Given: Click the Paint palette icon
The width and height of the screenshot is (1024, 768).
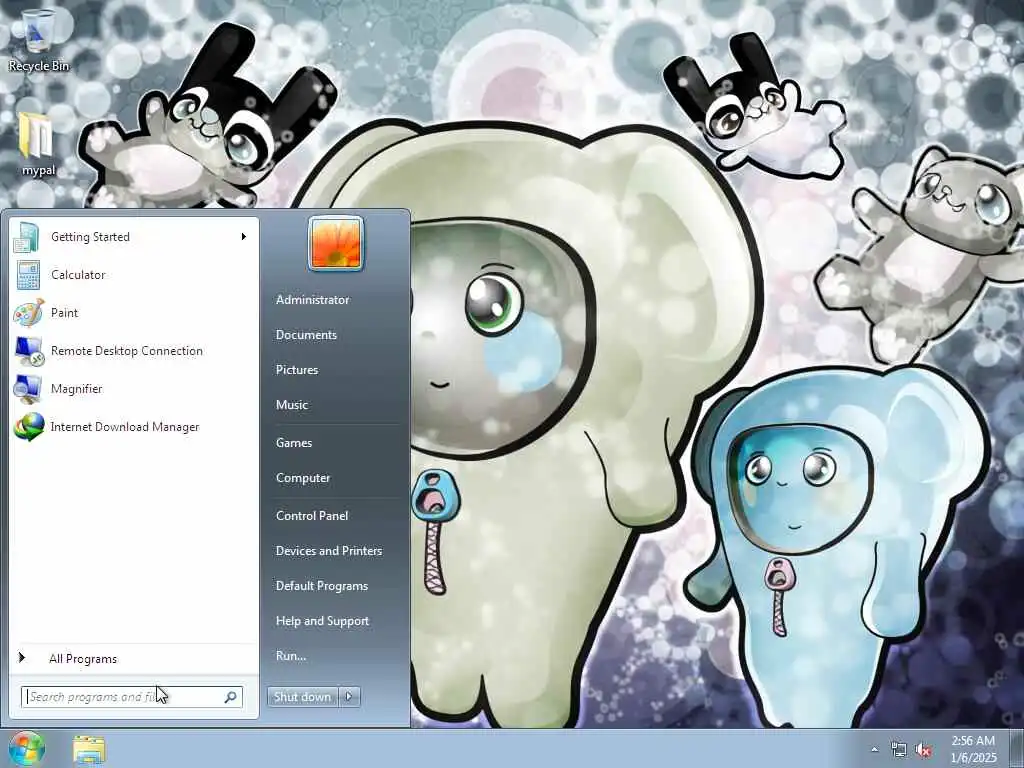Looking at the screenshot, I should [28, 313].
